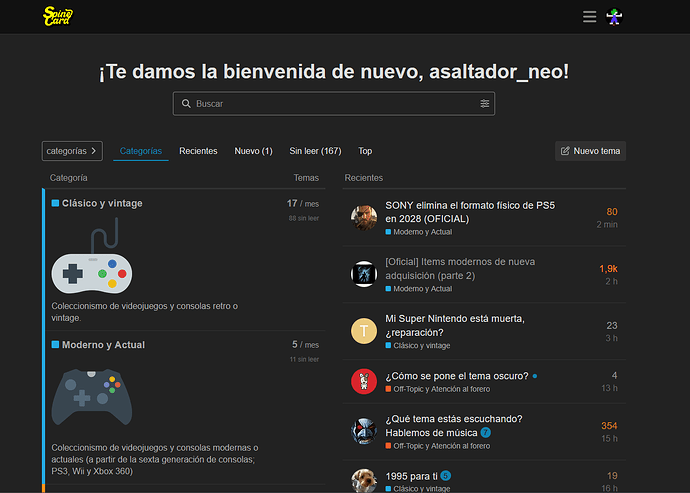The height and width of the screenshot is (493, 690).
Task: Click the 23 replies count
Action: tap(612, 325)
